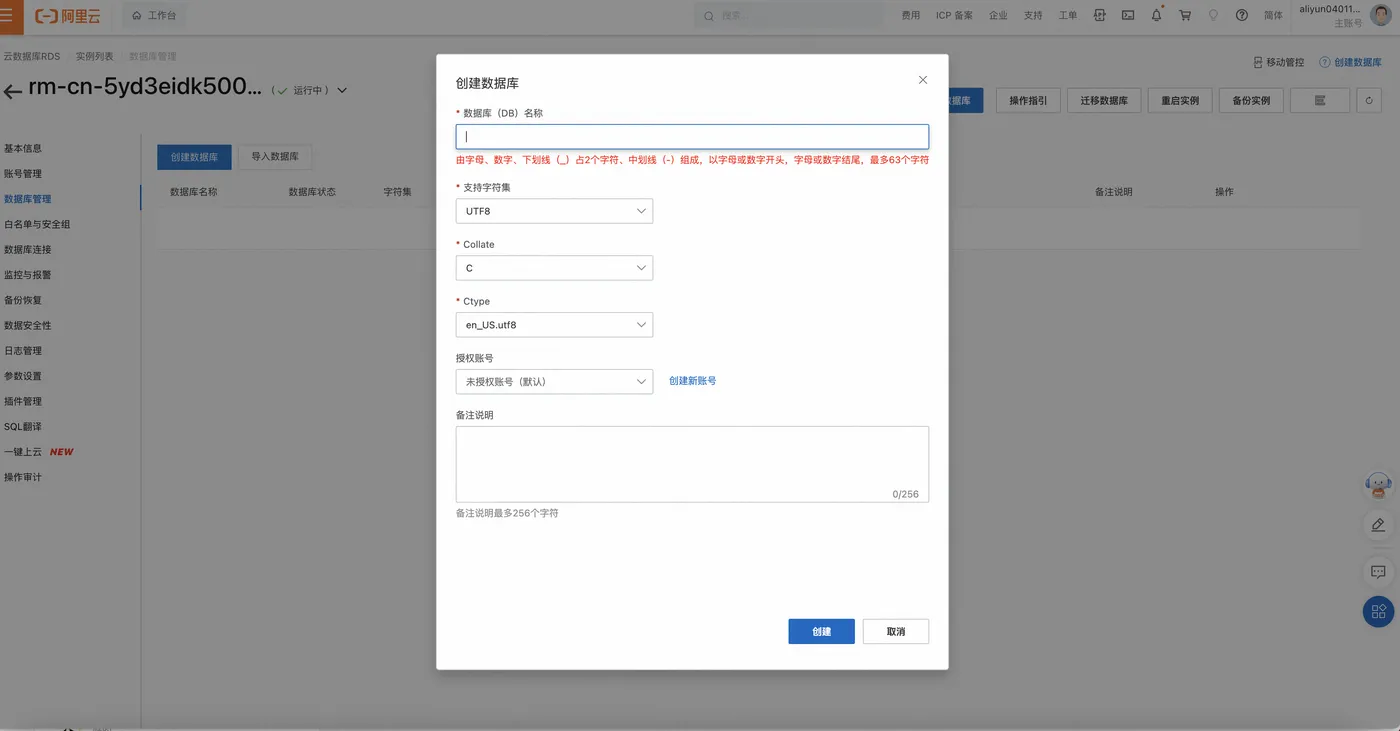Click the list-view icon button

1320,101
